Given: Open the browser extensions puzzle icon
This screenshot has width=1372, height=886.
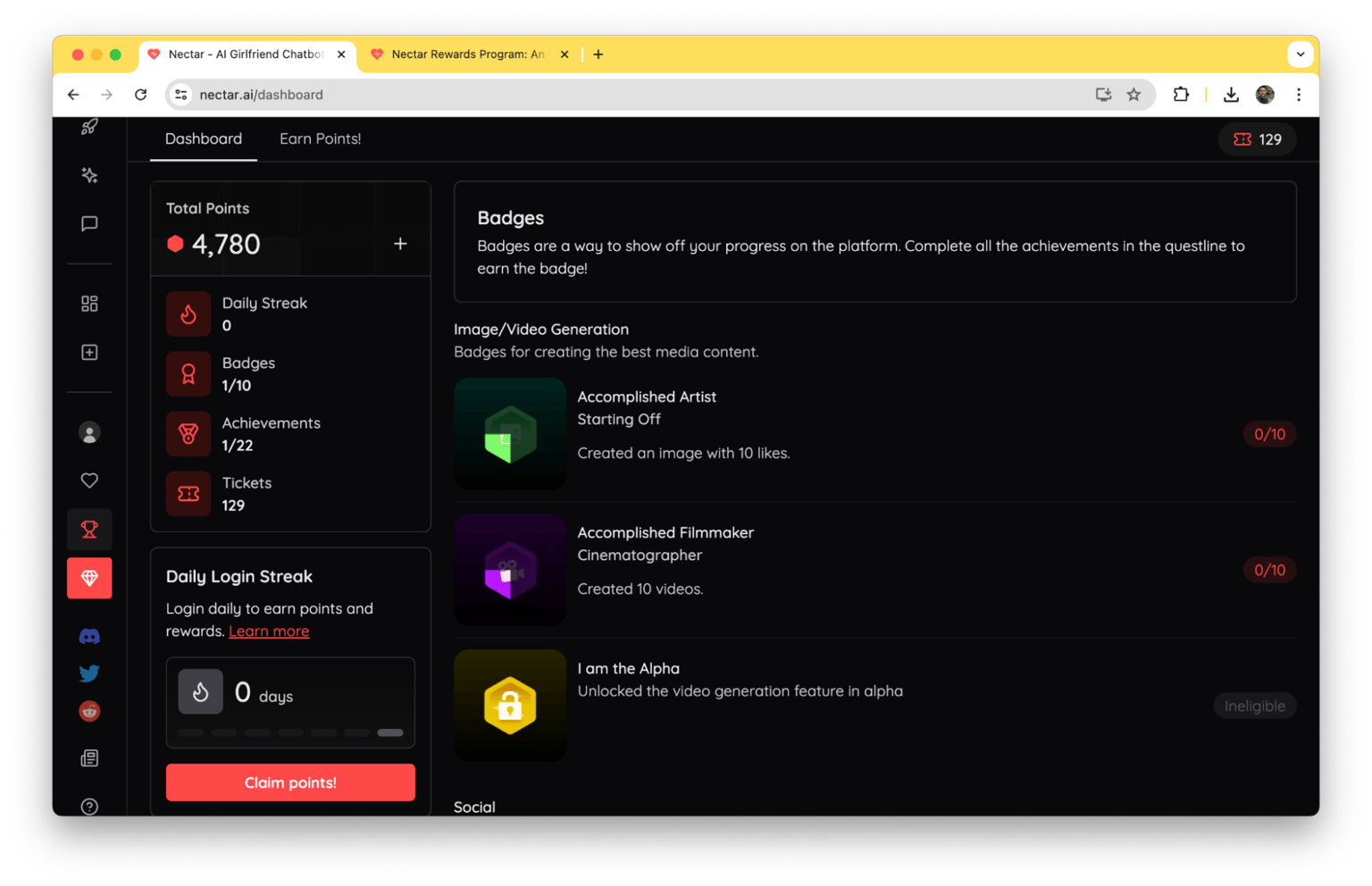Looking at the screenshot, I should [x=1181, y=95].
